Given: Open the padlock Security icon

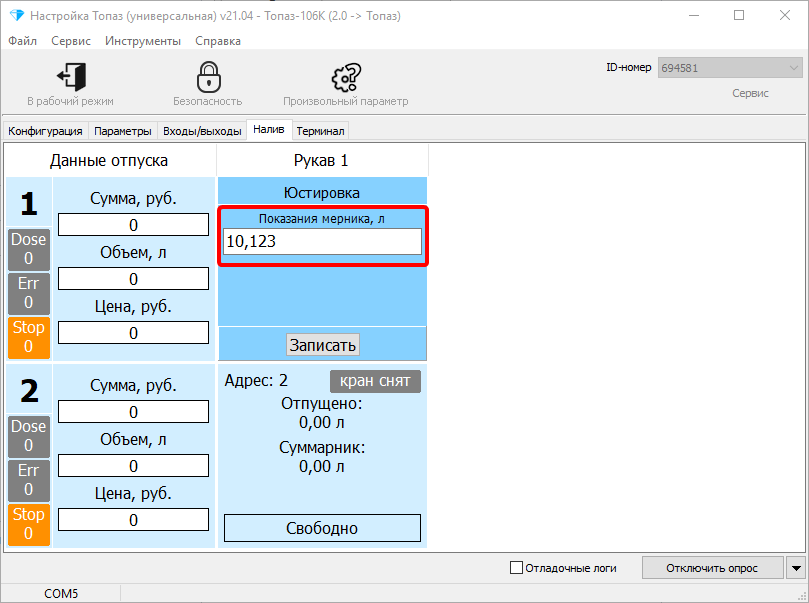Looking at the screenshot, I should pos(208,77).
